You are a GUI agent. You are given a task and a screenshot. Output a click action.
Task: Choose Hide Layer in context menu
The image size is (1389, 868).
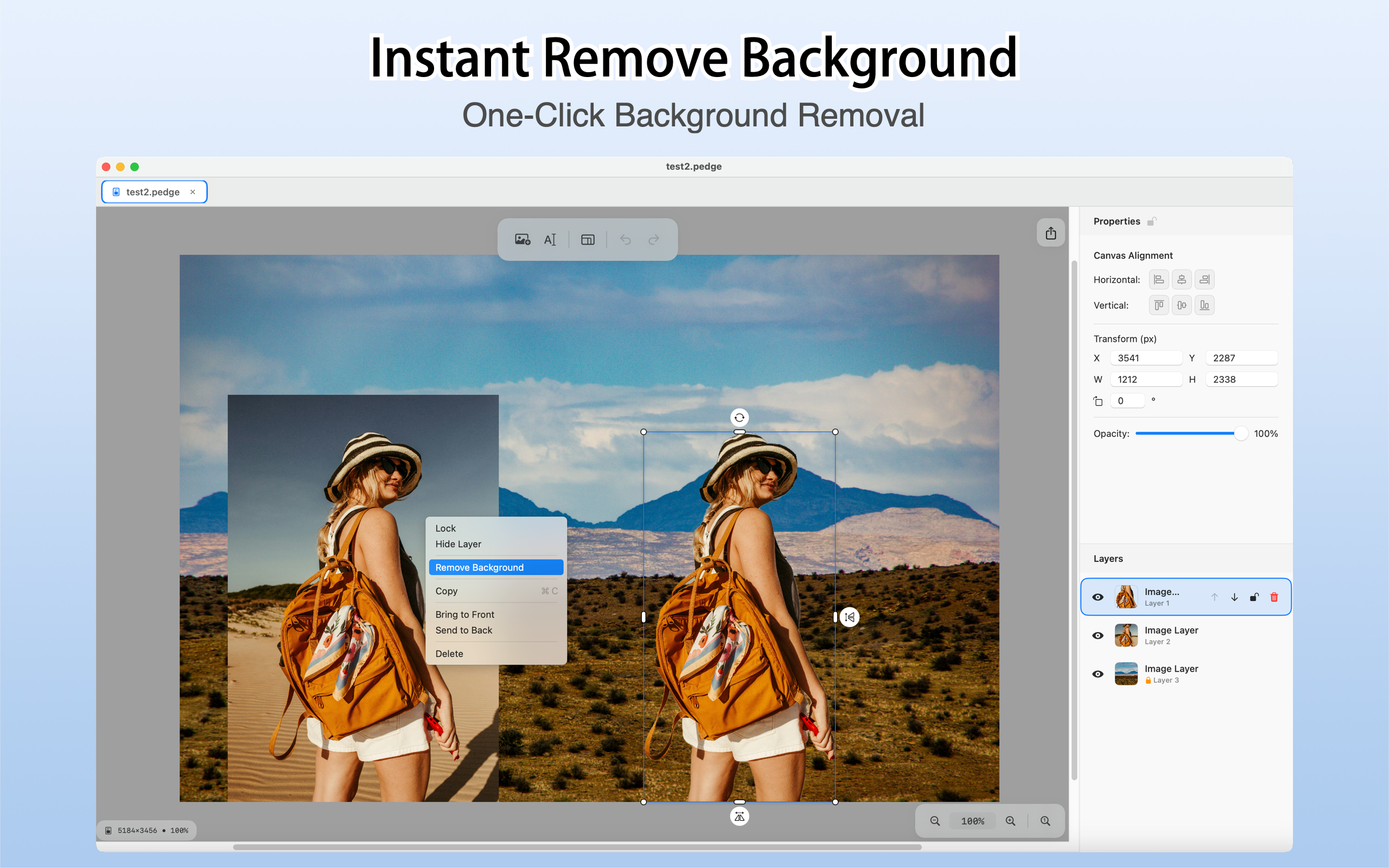pos(496,544)
